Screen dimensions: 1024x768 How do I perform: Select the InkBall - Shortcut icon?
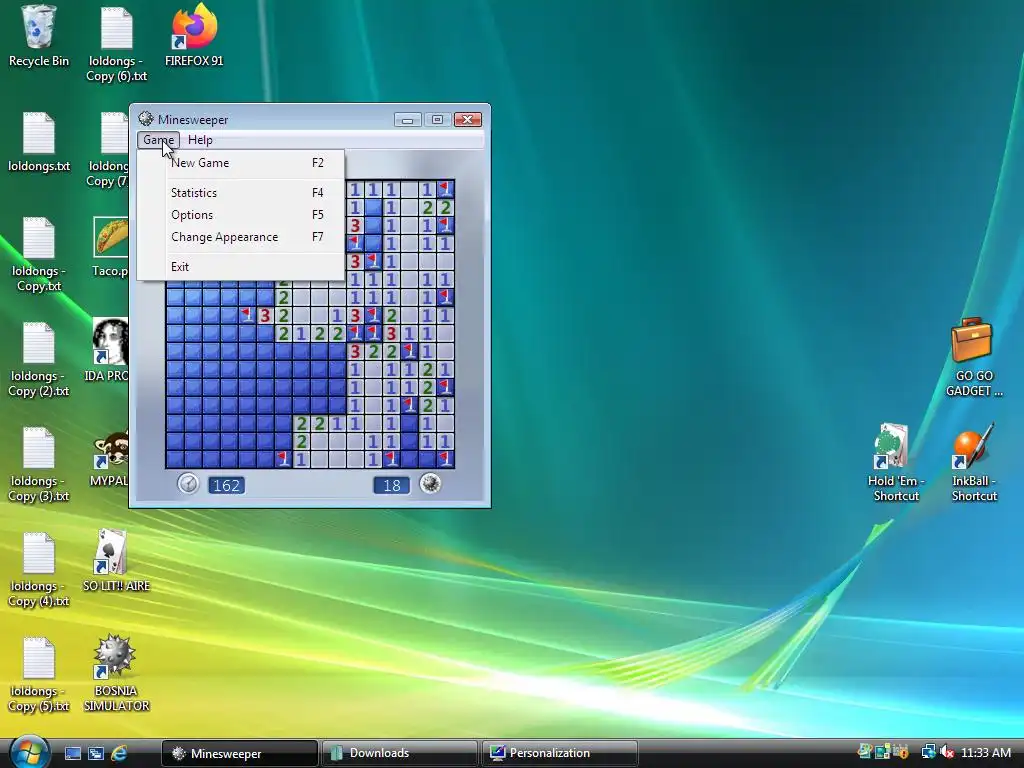(x=973, y=446)
